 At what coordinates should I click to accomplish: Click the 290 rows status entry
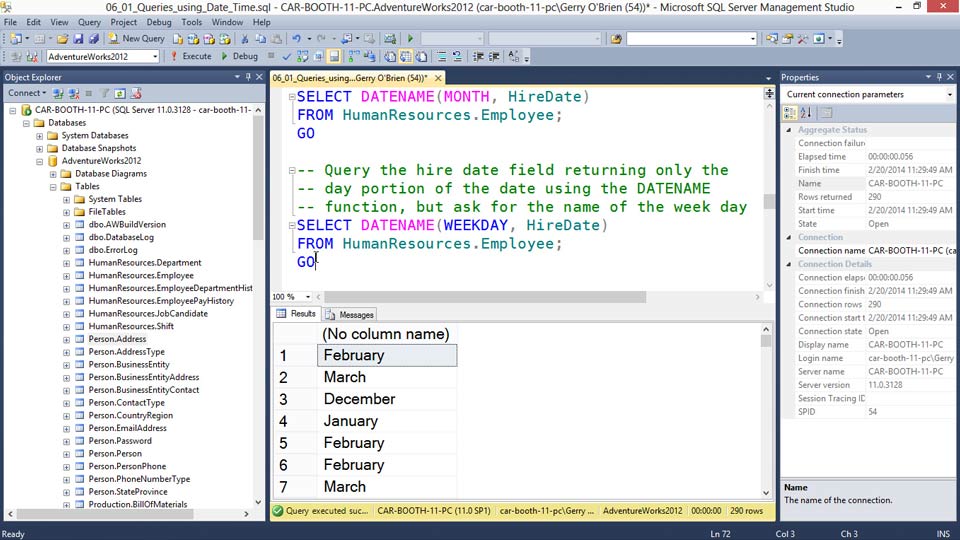click(746, 511)
